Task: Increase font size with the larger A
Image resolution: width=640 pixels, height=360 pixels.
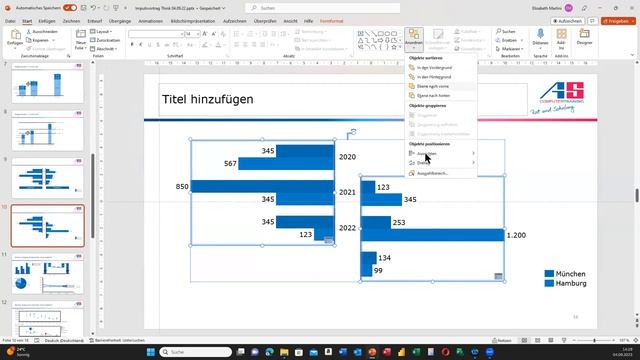Action: (205, 34)
